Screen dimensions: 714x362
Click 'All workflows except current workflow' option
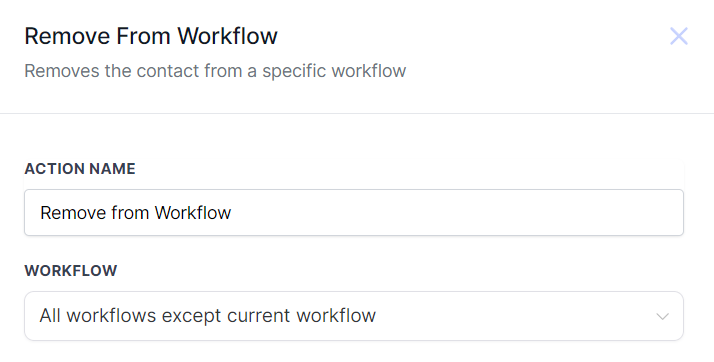coord(208,316)
